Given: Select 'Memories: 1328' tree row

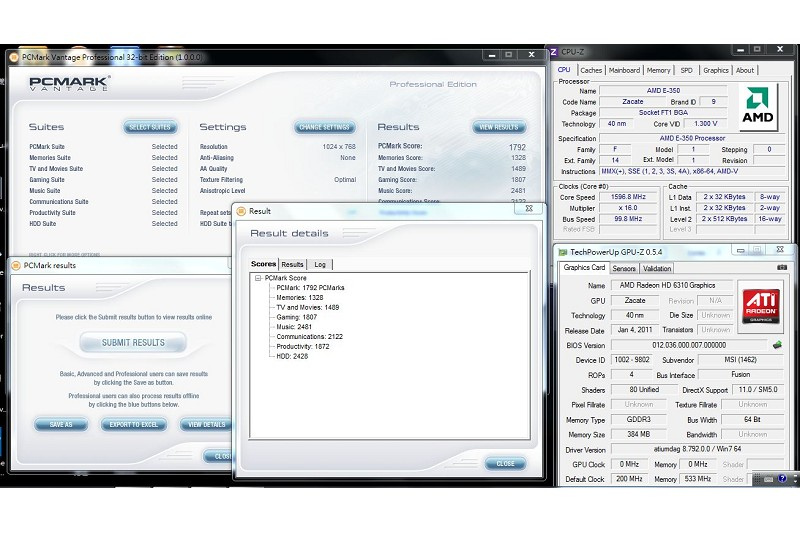Looking at the screenshot, I should point(299,298).
